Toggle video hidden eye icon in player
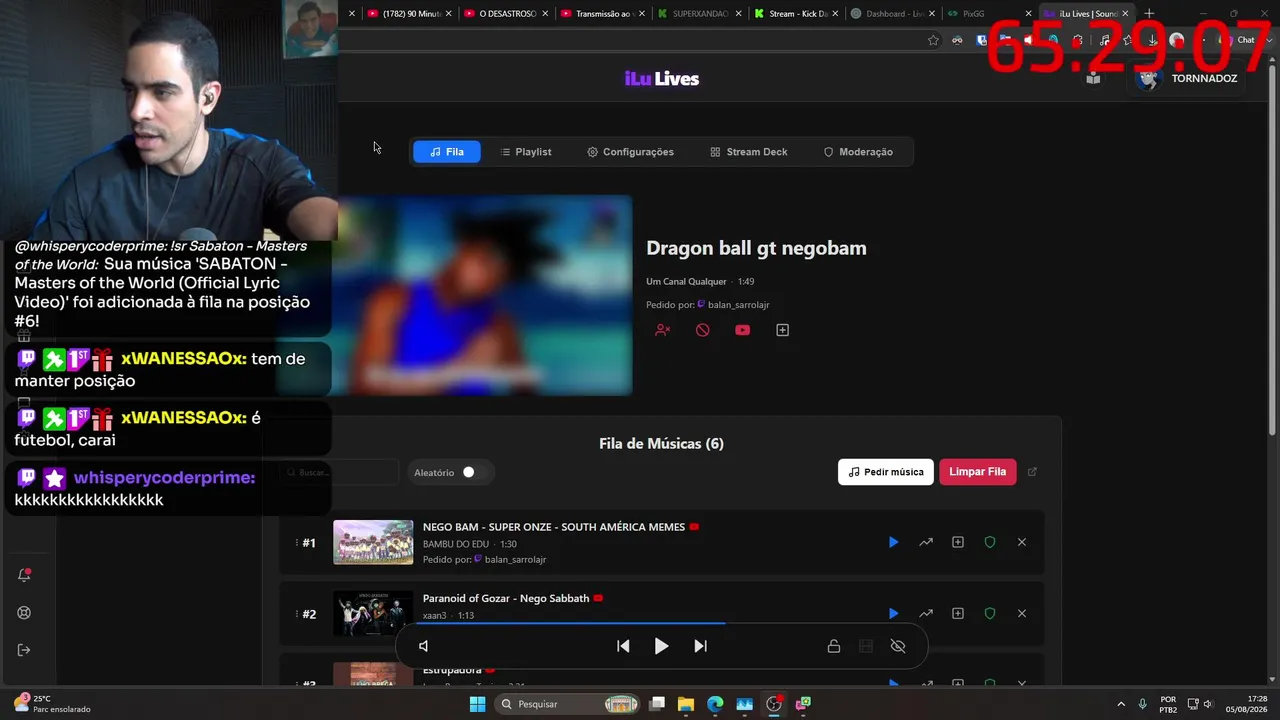This screenshot has height=720, width=1280. click(898, 646)
